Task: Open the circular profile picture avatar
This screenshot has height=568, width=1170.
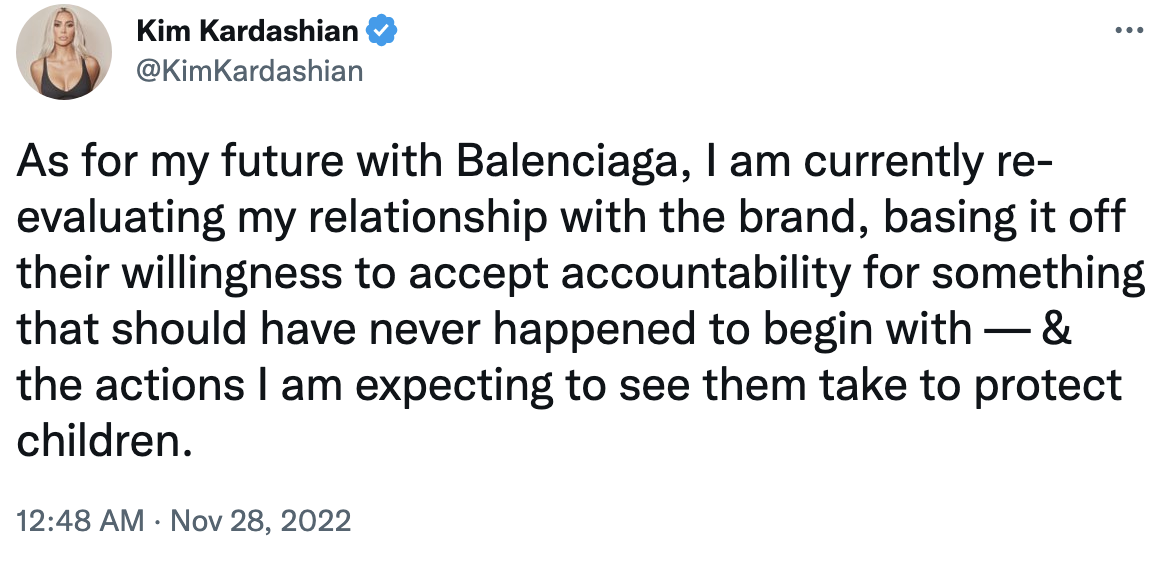Action: coord(63,51)
